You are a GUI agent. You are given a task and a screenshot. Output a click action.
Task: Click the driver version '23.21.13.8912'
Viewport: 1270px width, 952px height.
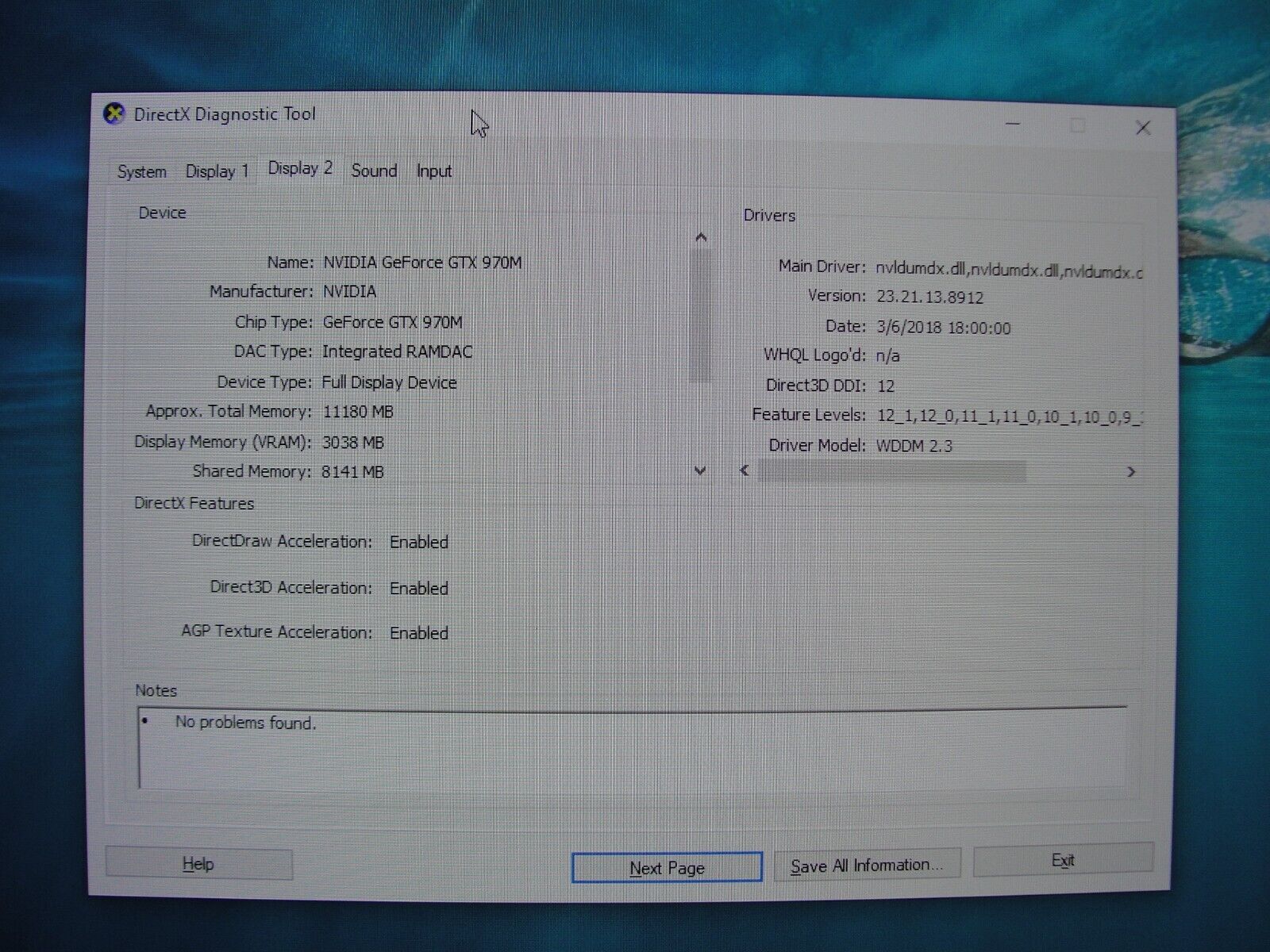click(930, 297)
